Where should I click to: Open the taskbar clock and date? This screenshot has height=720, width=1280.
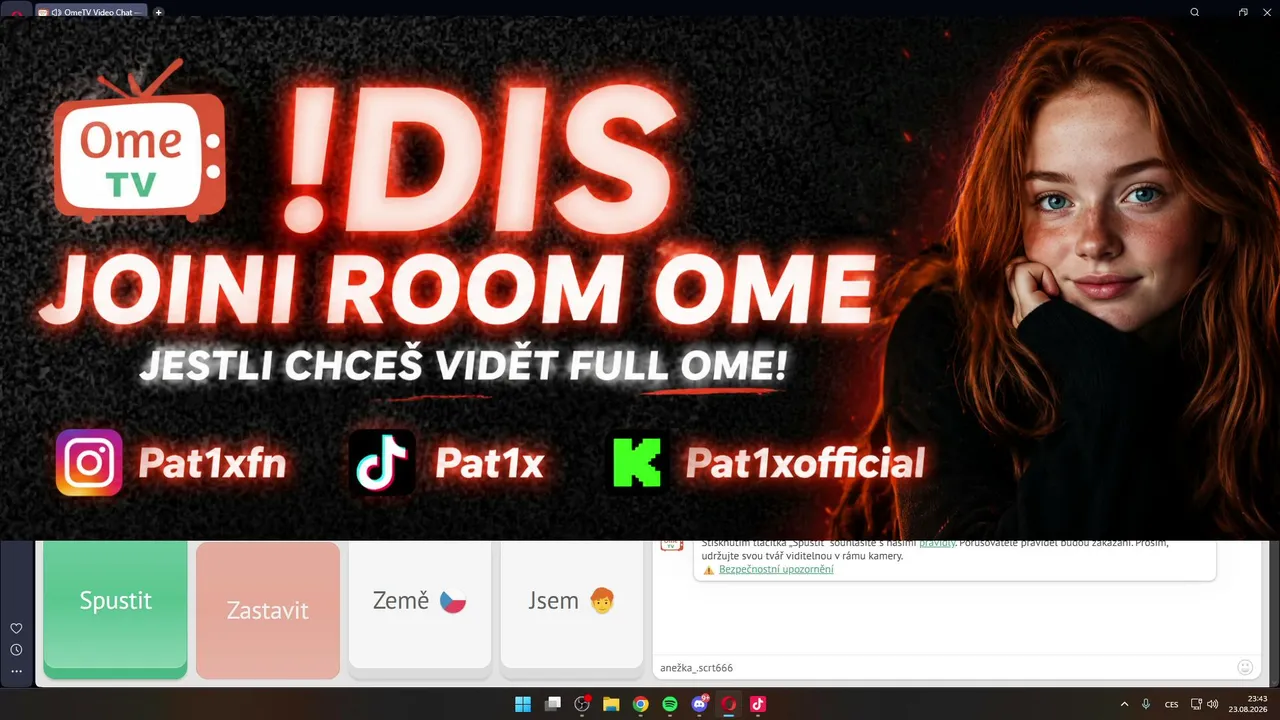1249,704
